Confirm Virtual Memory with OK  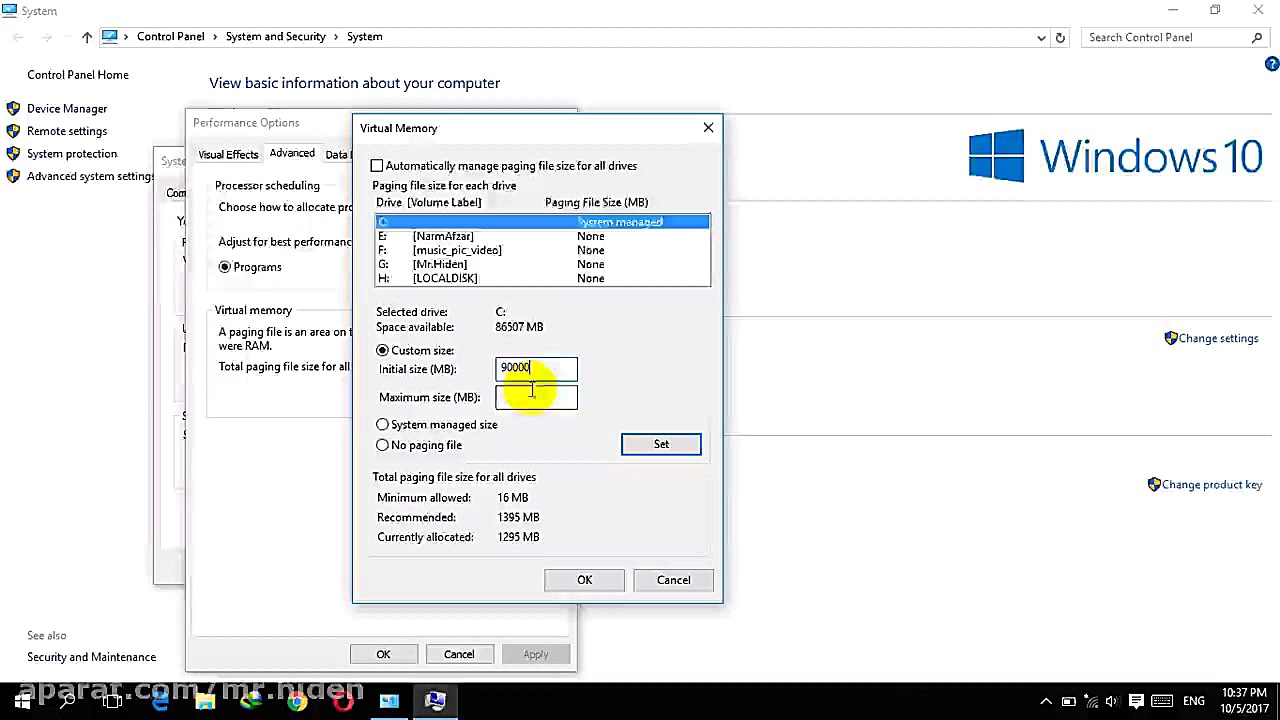(x=585, y=580)
